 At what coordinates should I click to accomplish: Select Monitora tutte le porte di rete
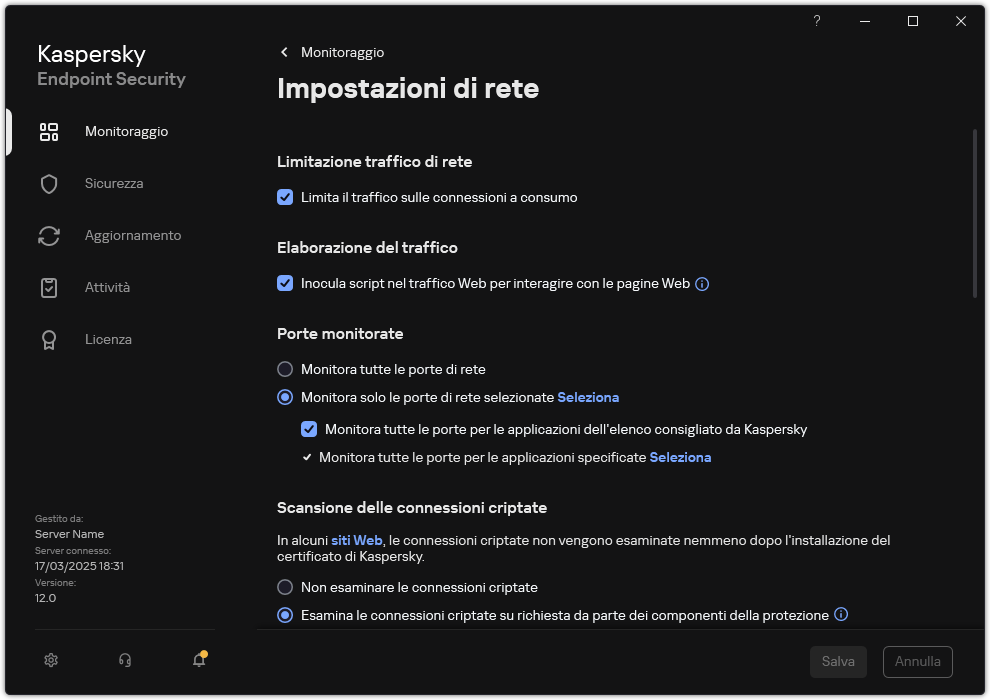click(x=285, y=369)
